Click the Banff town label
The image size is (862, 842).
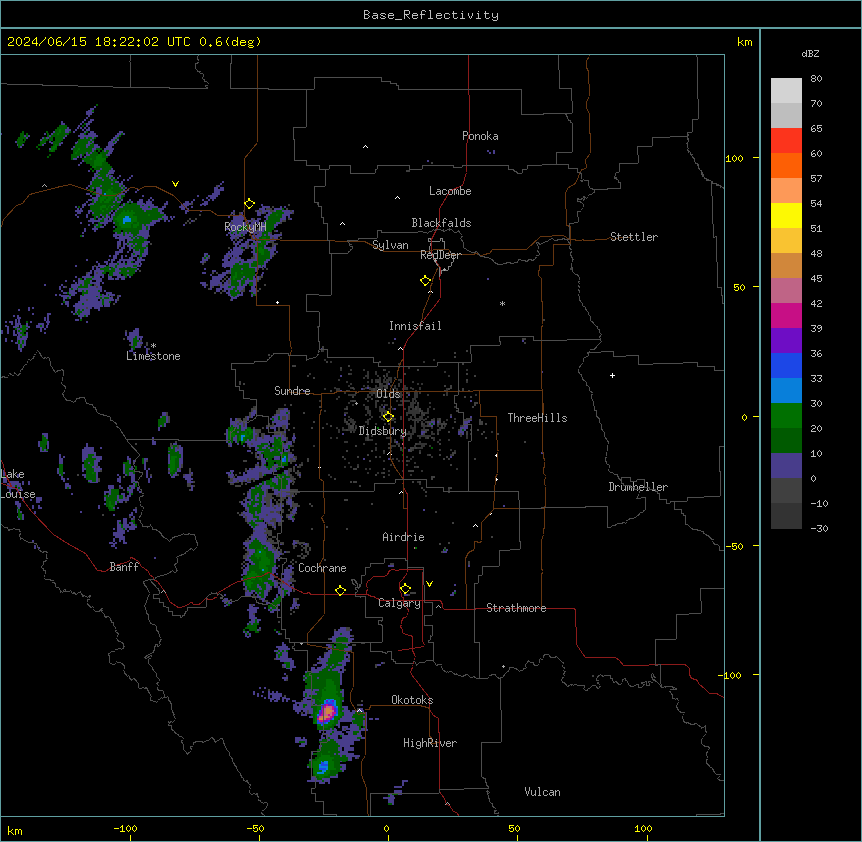pyautogui.click(x=124, y=567)
